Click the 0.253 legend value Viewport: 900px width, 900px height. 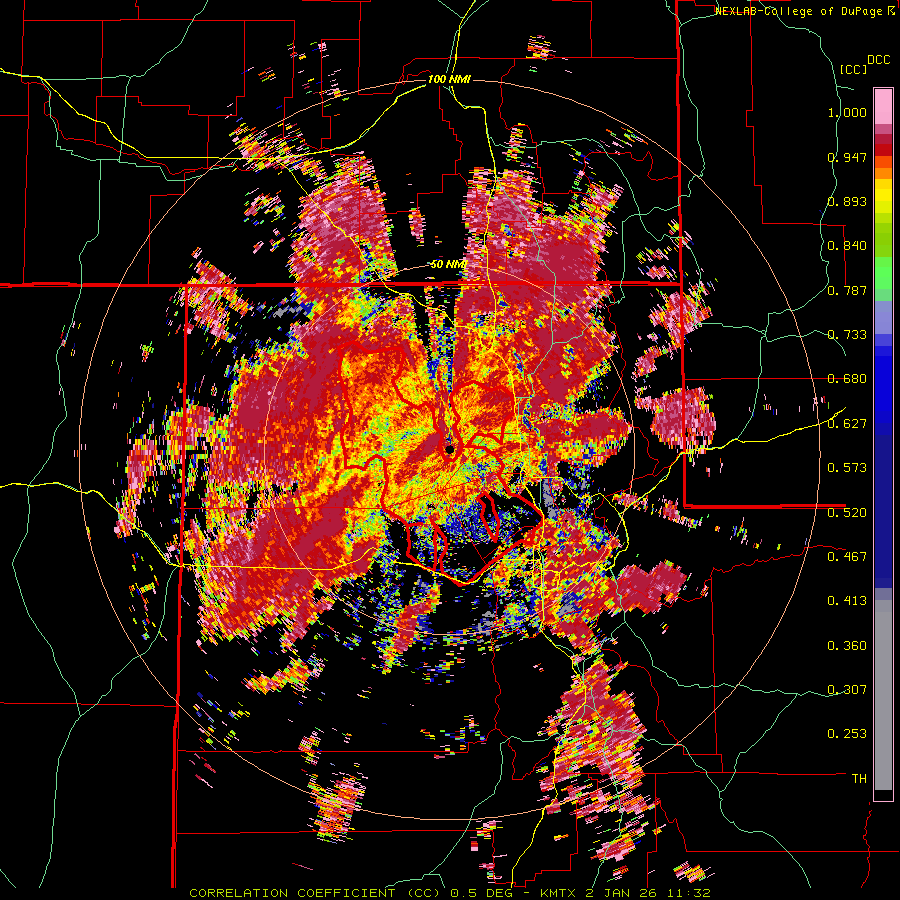[847, 734]
